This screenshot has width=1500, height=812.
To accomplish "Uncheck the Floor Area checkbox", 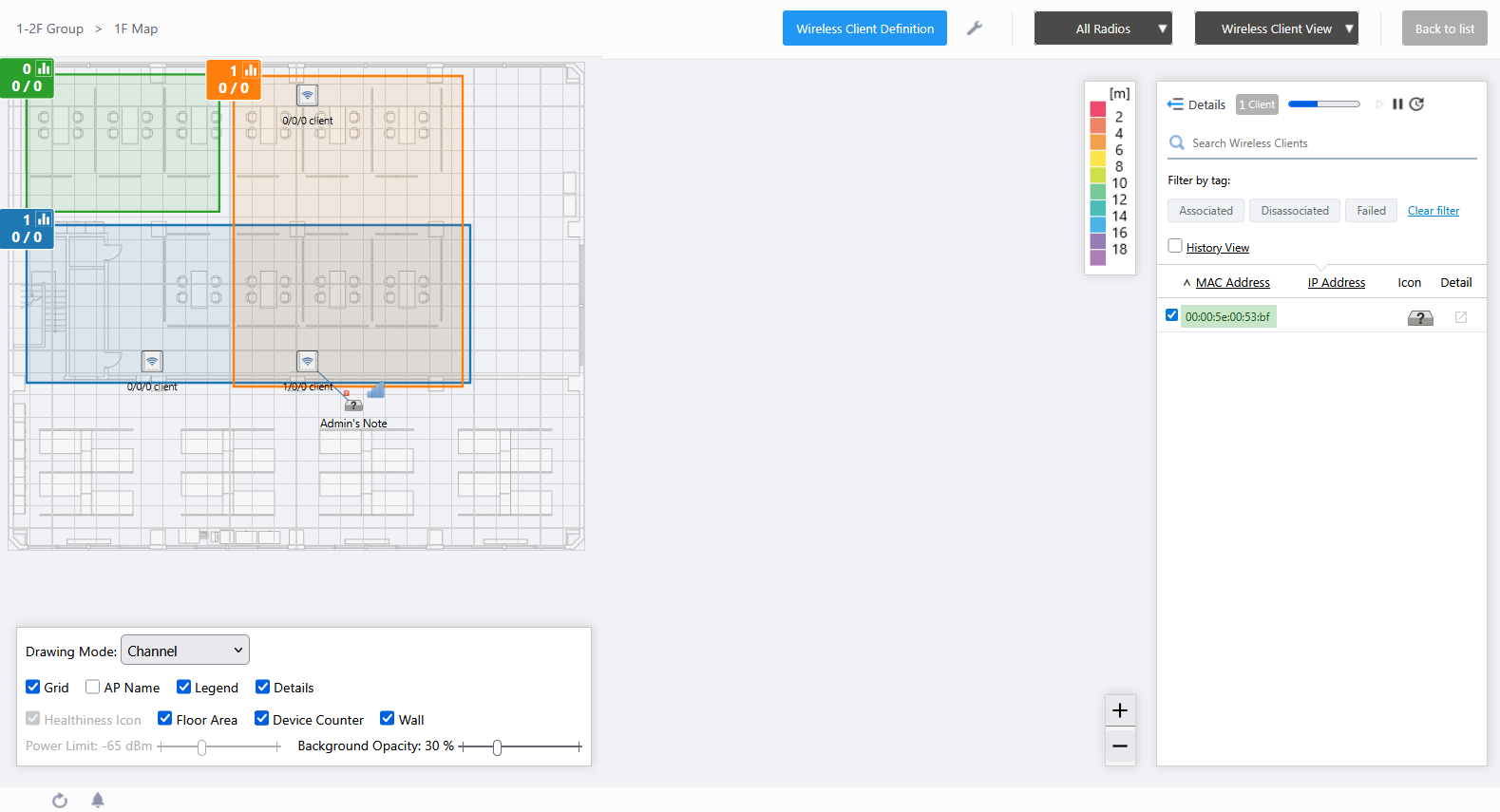I will (x=165, y=718).
